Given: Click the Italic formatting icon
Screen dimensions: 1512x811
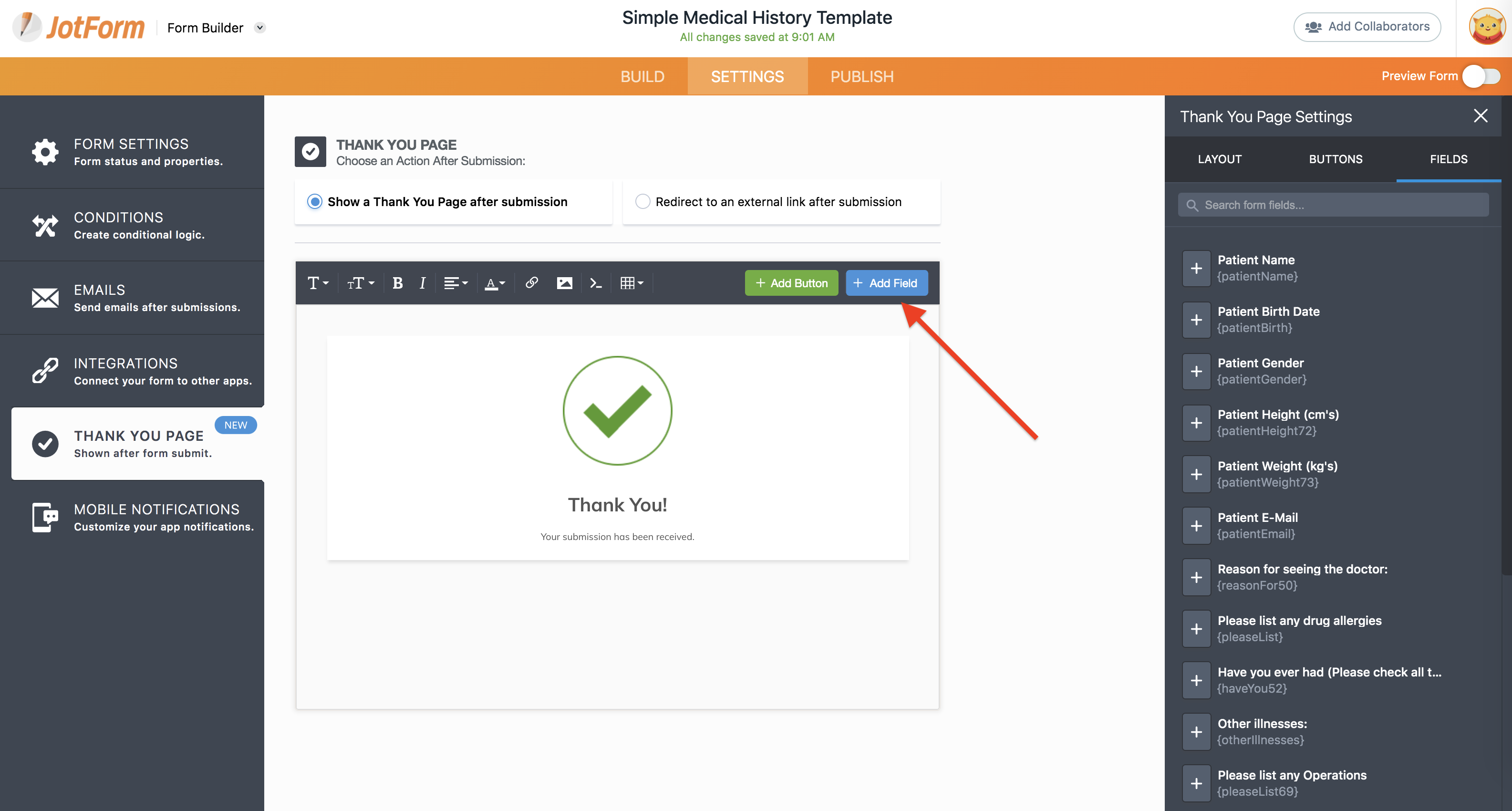Looking at the screenshot, I should [x=422, y=283].
